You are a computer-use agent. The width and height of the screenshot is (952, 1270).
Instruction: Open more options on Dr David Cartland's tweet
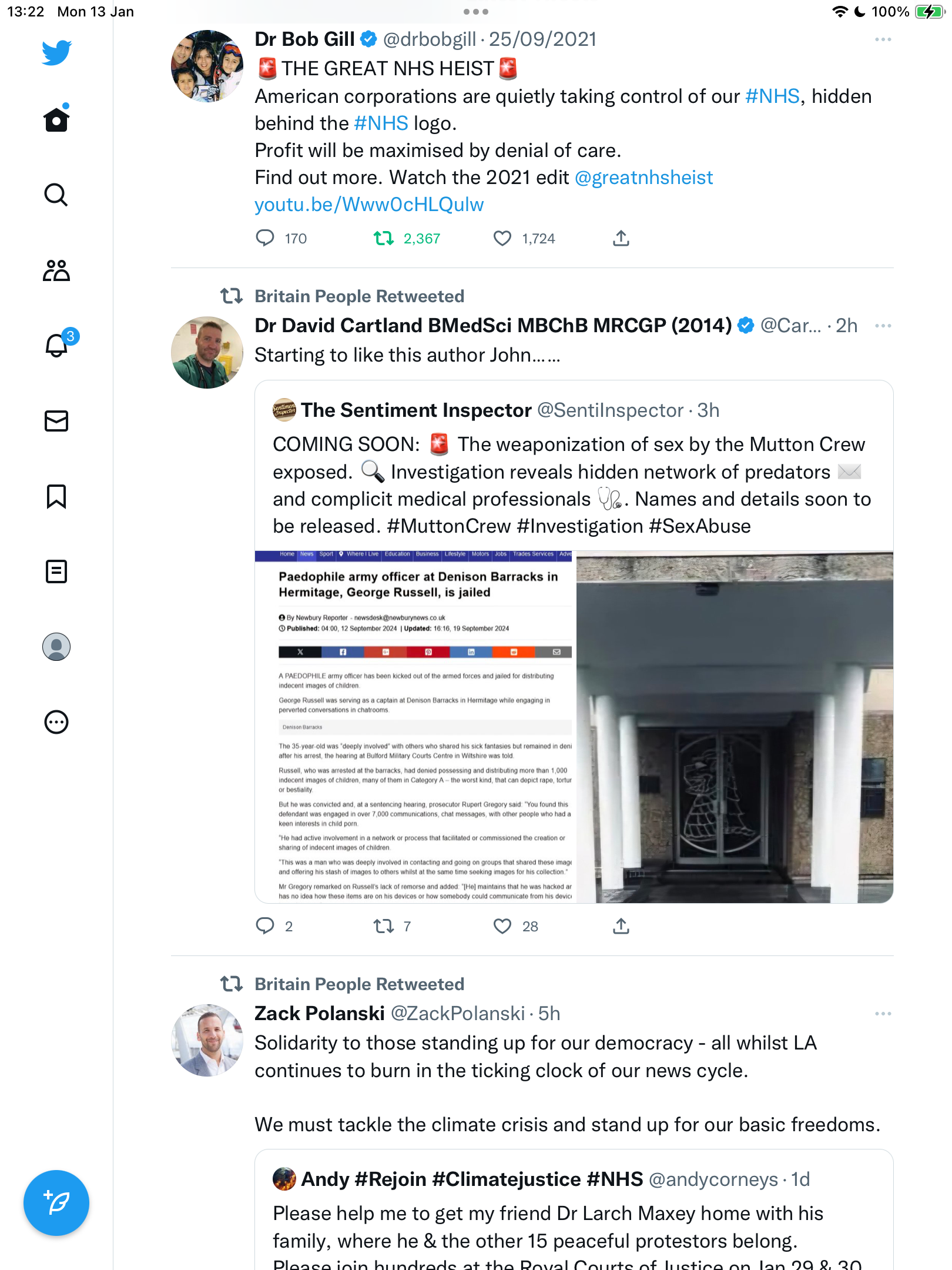(x=883, y=326)
